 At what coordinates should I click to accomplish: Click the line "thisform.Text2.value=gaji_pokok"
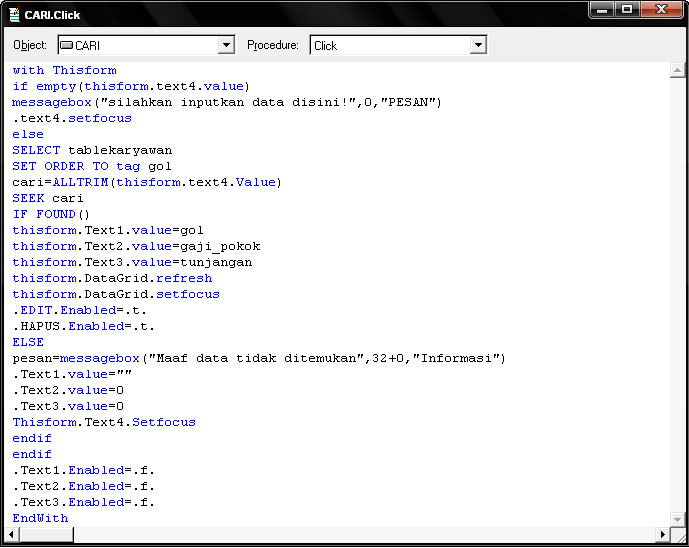136,246
